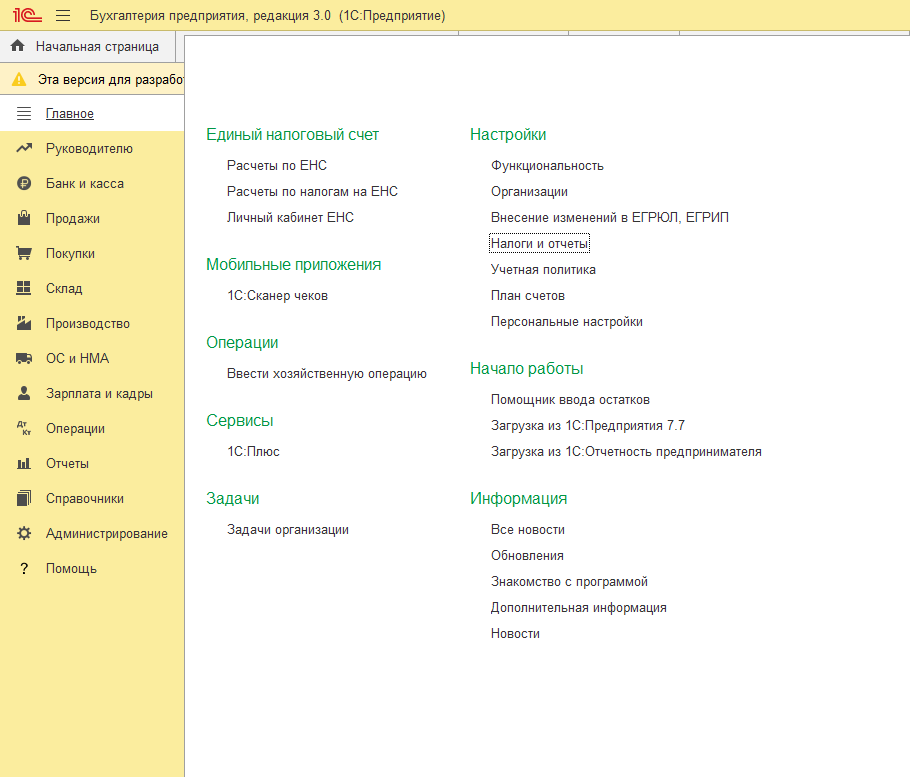910x777 pixels.
Task: Switch to the Начальная страница tab
Action: tap(88, 46)
